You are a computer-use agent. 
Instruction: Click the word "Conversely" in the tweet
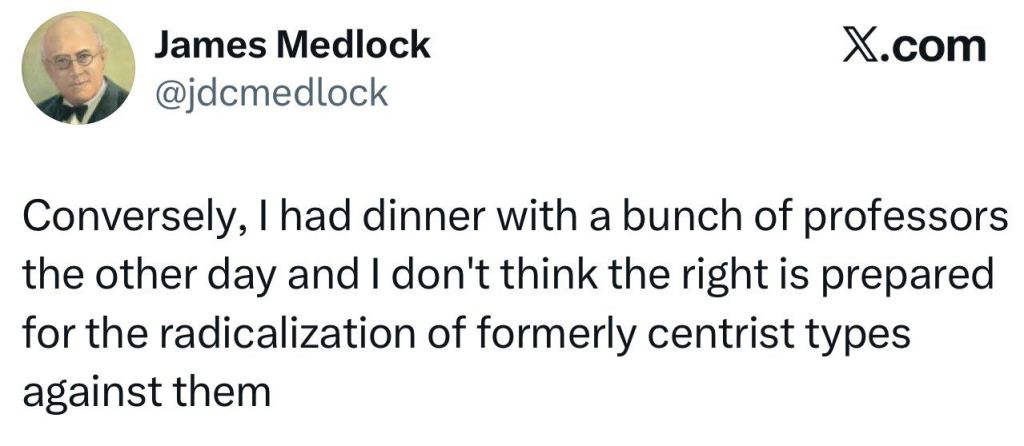pos(122,218)
